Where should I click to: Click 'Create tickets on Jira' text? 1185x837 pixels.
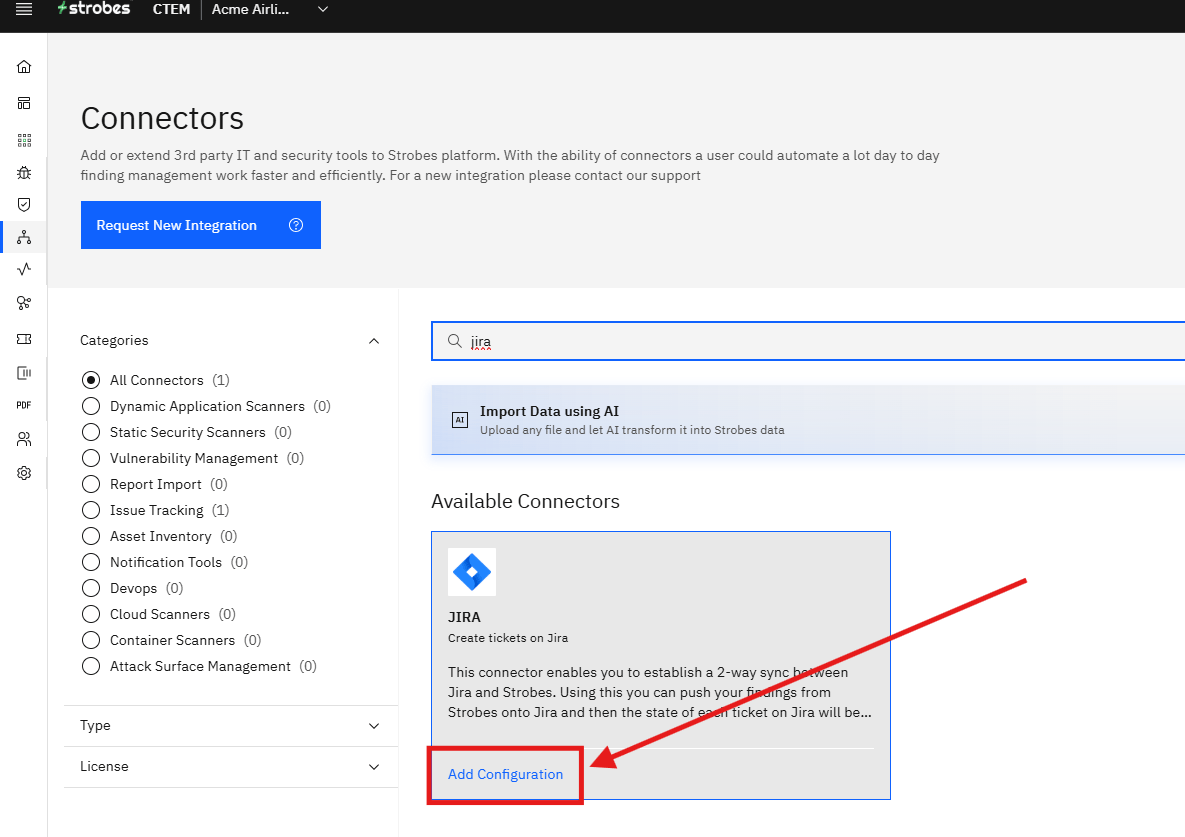coord(508,638)
